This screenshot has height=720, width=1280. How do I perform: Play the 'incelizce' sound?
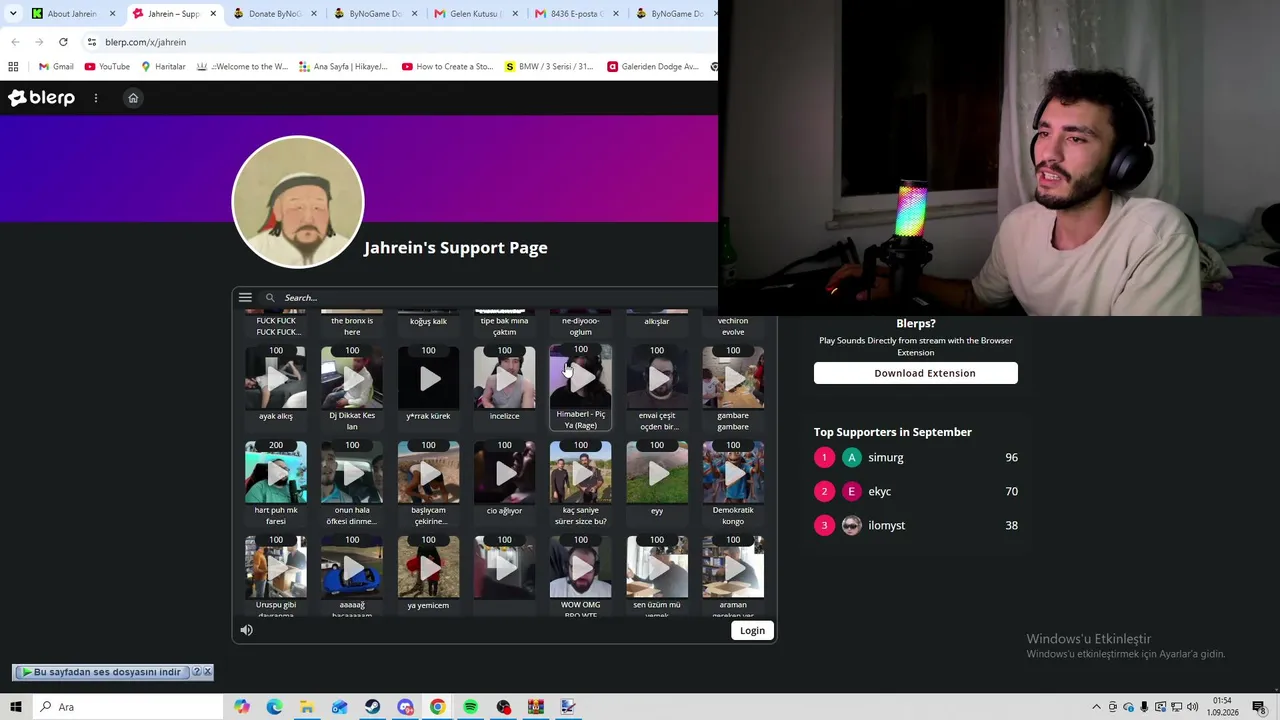click(x=504, y=379)
